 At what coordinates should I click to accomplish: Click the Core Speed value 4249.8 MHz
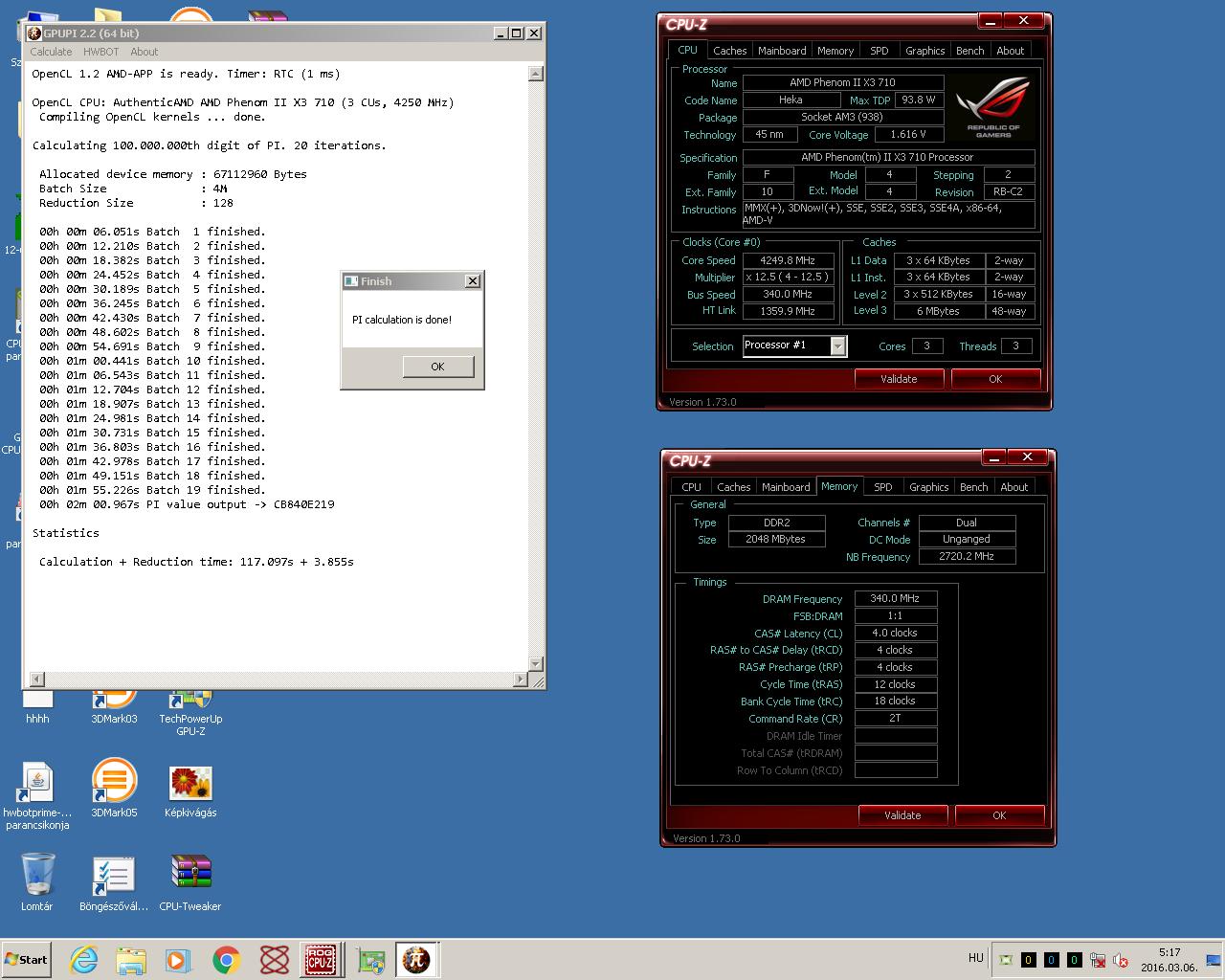(788, 260)
